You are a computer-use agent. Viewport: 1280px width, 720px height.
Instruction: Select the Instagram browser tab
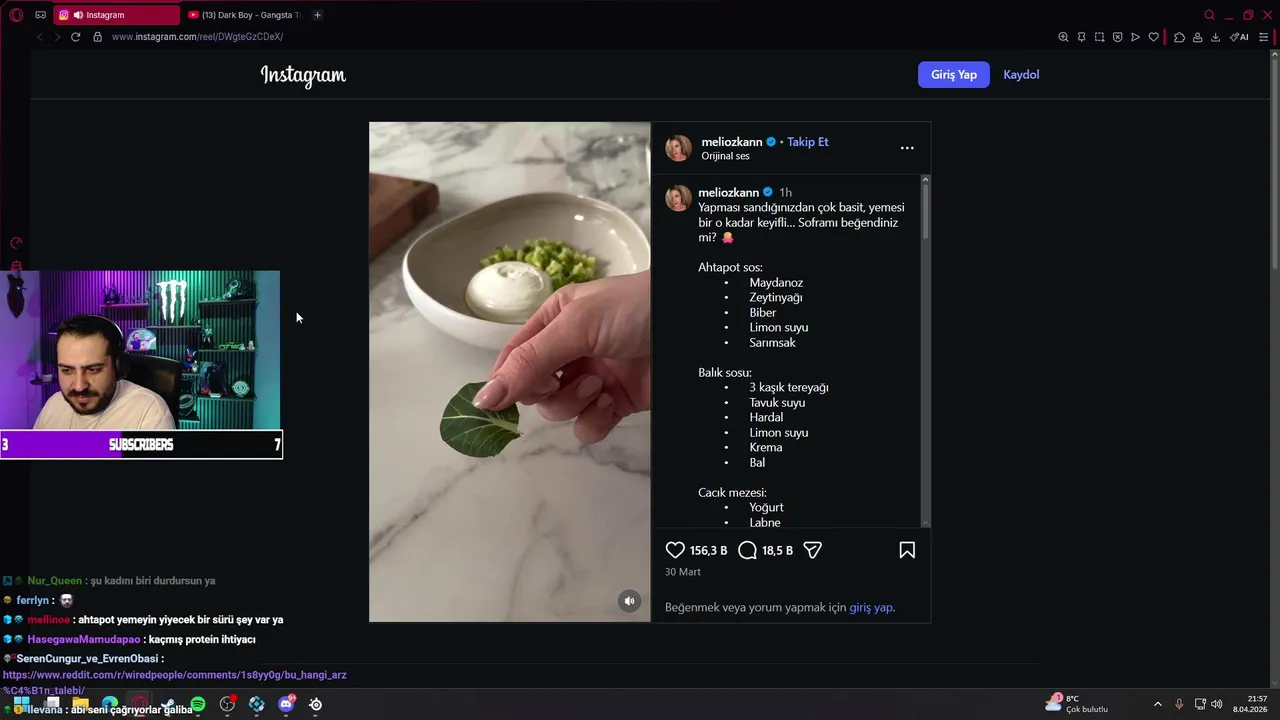pos(115,15)
